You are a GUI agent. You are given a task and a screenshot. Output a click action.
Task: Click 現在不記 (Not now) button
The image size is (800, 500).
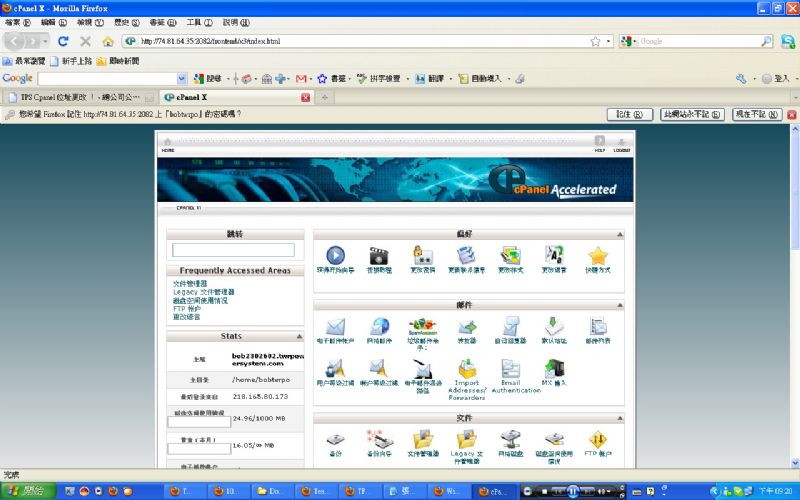757,114
